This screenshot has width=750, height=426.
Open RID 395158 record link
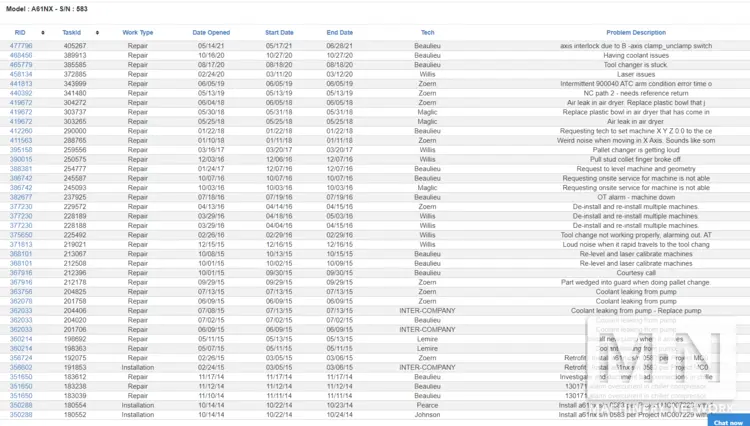pyautogui.click(x=21, y=150)
